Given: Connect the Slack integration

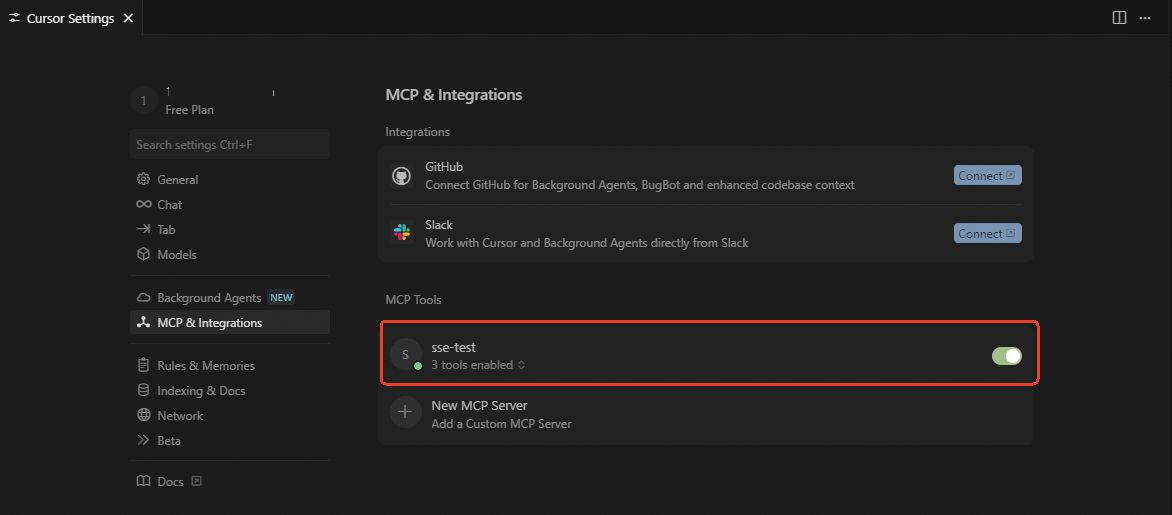Looking at the screenshot, I should [x=987, y=233].
